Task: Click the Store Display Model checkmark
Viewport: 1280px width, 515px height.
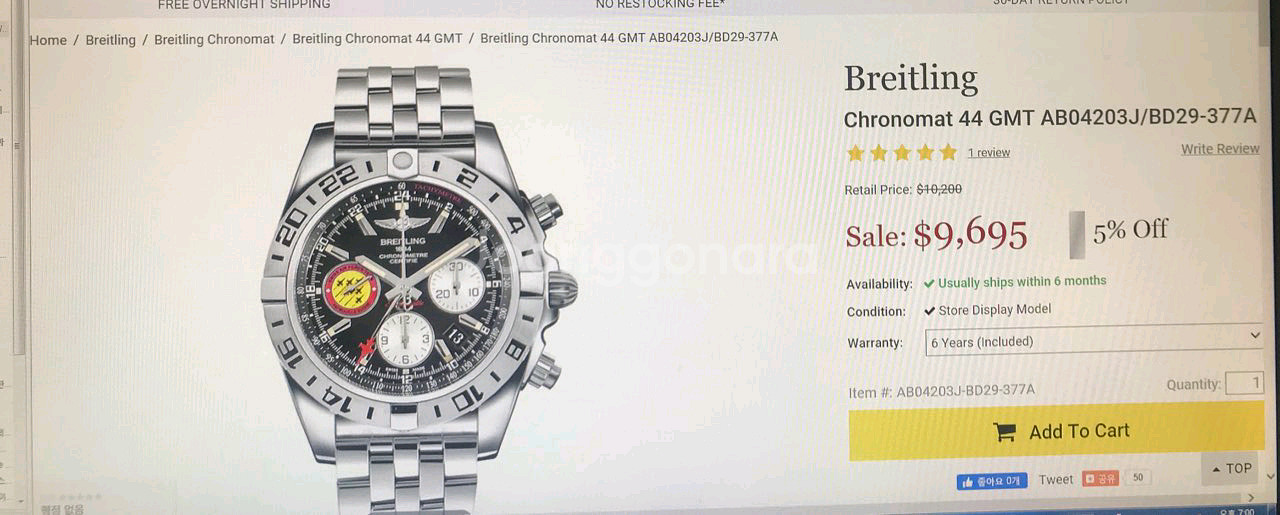Action: [x=930, y=311]
